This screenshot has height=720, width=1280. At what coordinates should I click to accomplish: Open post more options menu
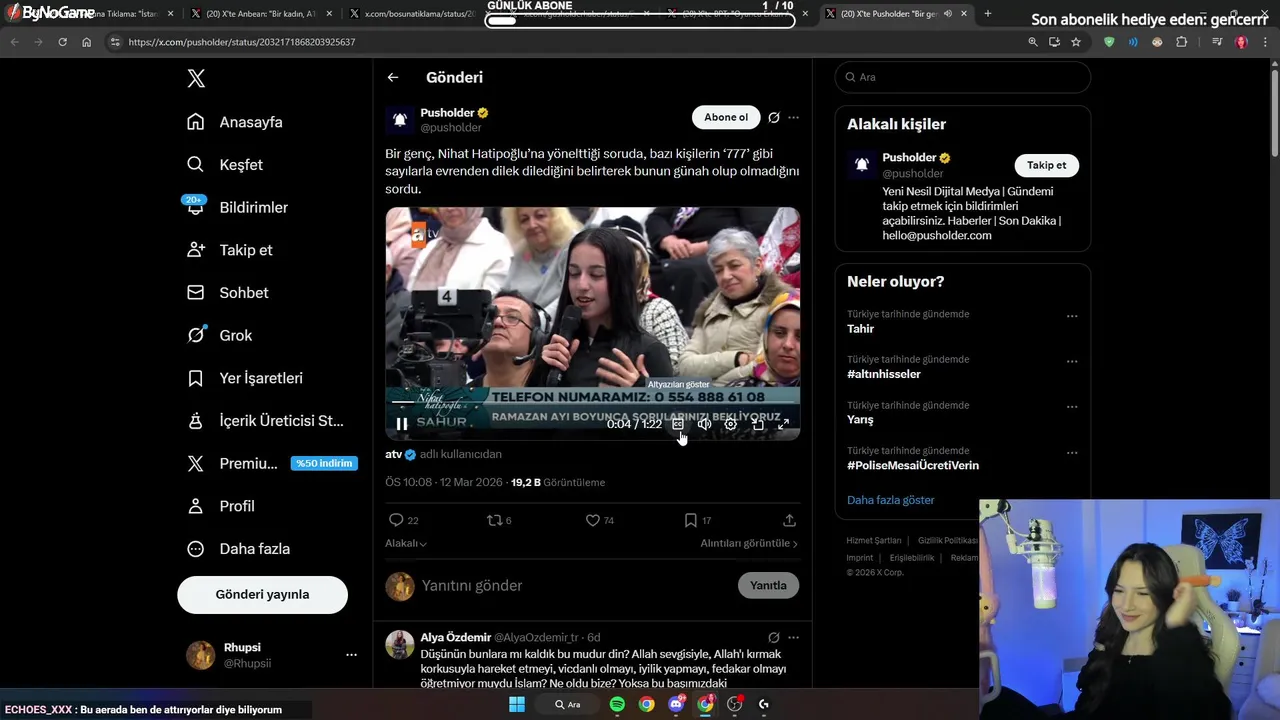click(x=793, y=118)
